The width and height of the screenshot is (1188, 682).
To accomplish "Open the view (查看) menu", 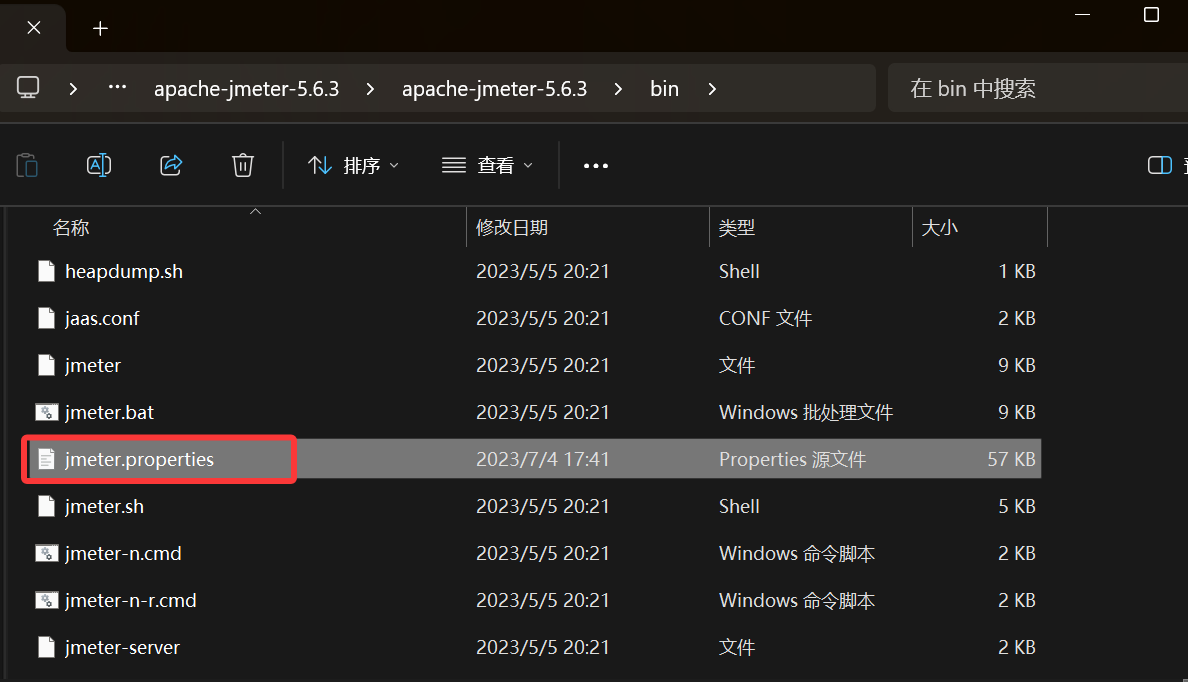I will [x=487, y=165].
